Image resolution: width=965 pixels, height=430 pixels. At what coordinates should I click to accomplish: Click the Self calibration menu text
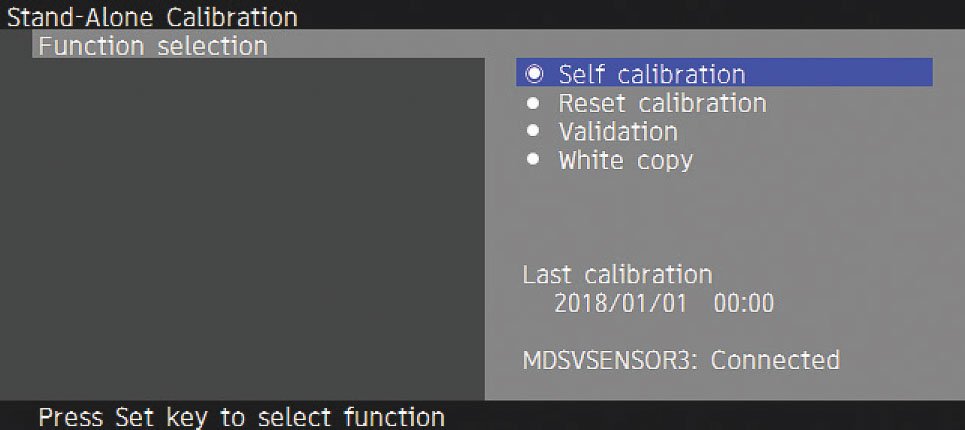point(652,74)
